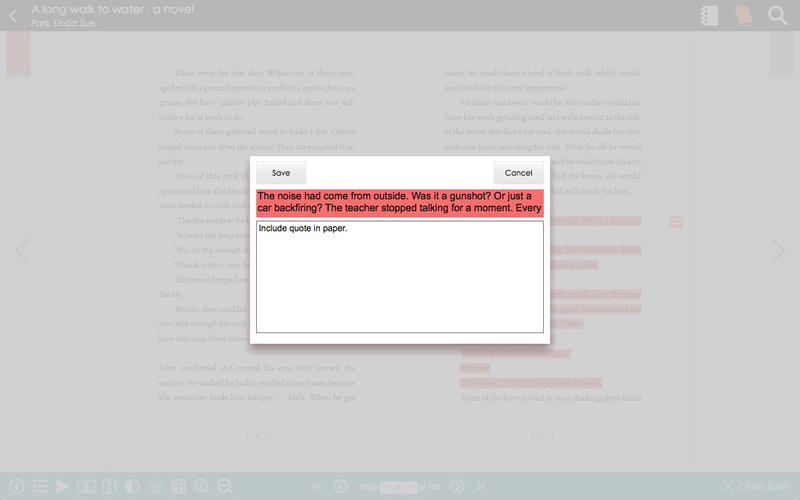Open search with the magnifier icon

(x=778, y=15)
